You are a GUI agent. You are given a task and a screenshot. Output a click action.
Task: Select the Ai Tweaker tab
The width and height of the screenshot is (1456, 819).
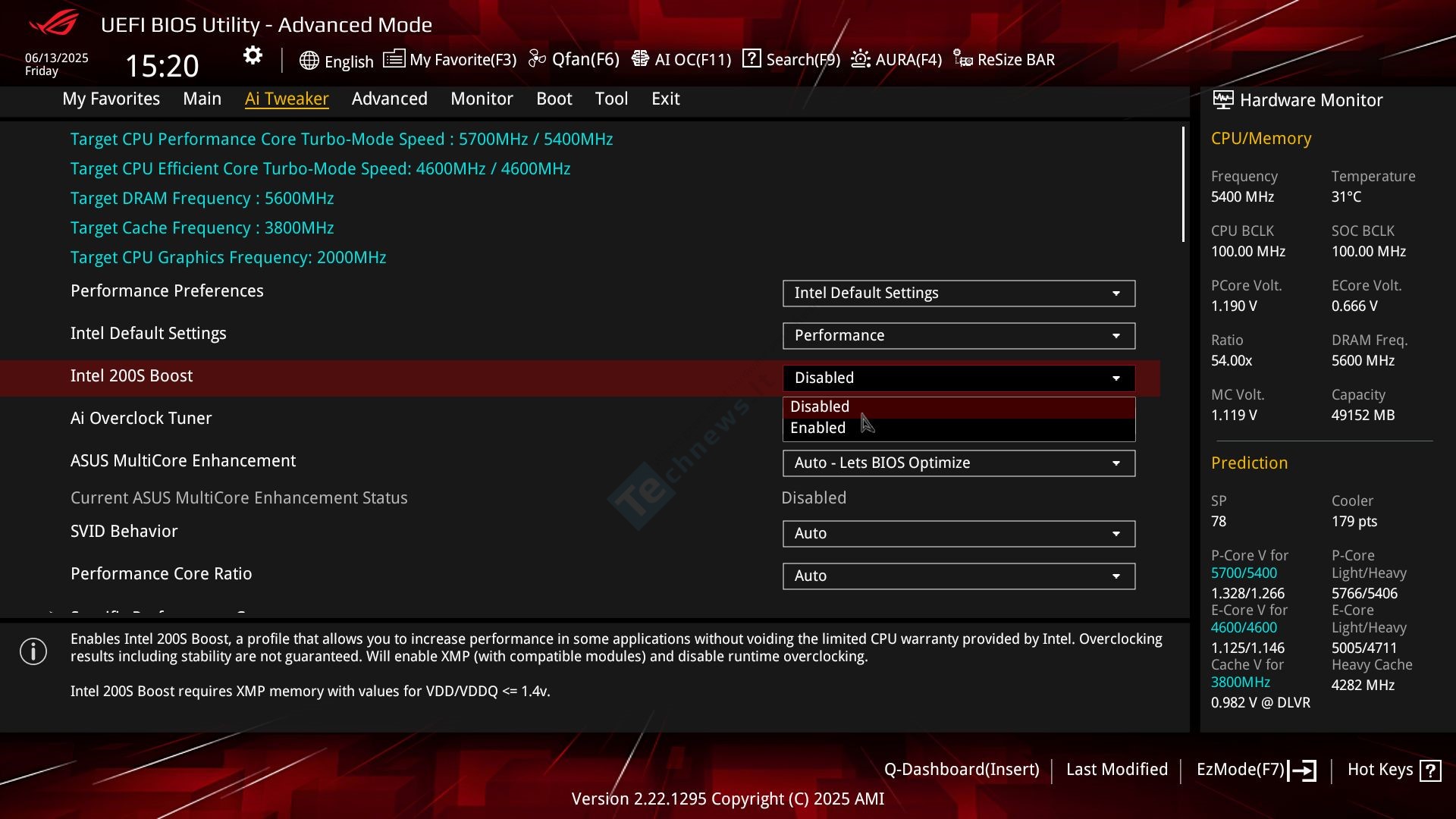click(x=287, y=99)
